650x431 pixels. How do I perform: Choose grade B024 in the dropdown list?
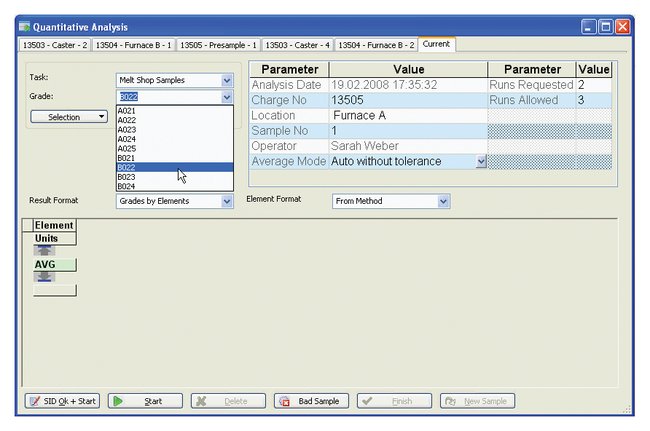pos(127,186)
